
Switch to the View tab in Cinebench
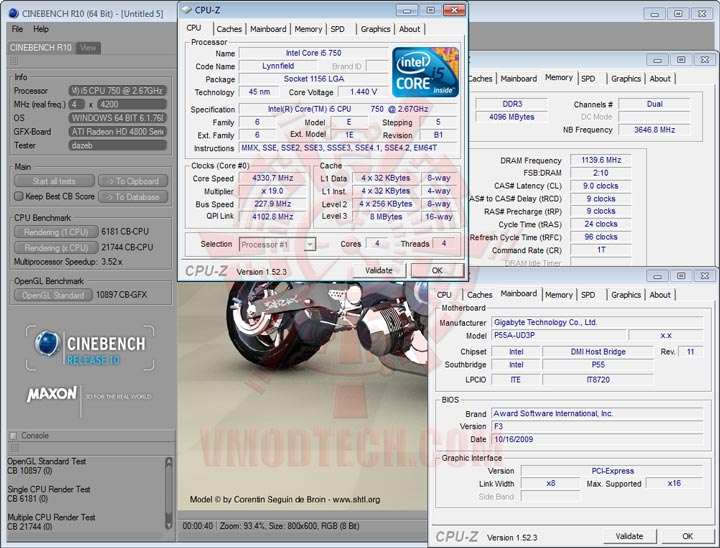88,48
